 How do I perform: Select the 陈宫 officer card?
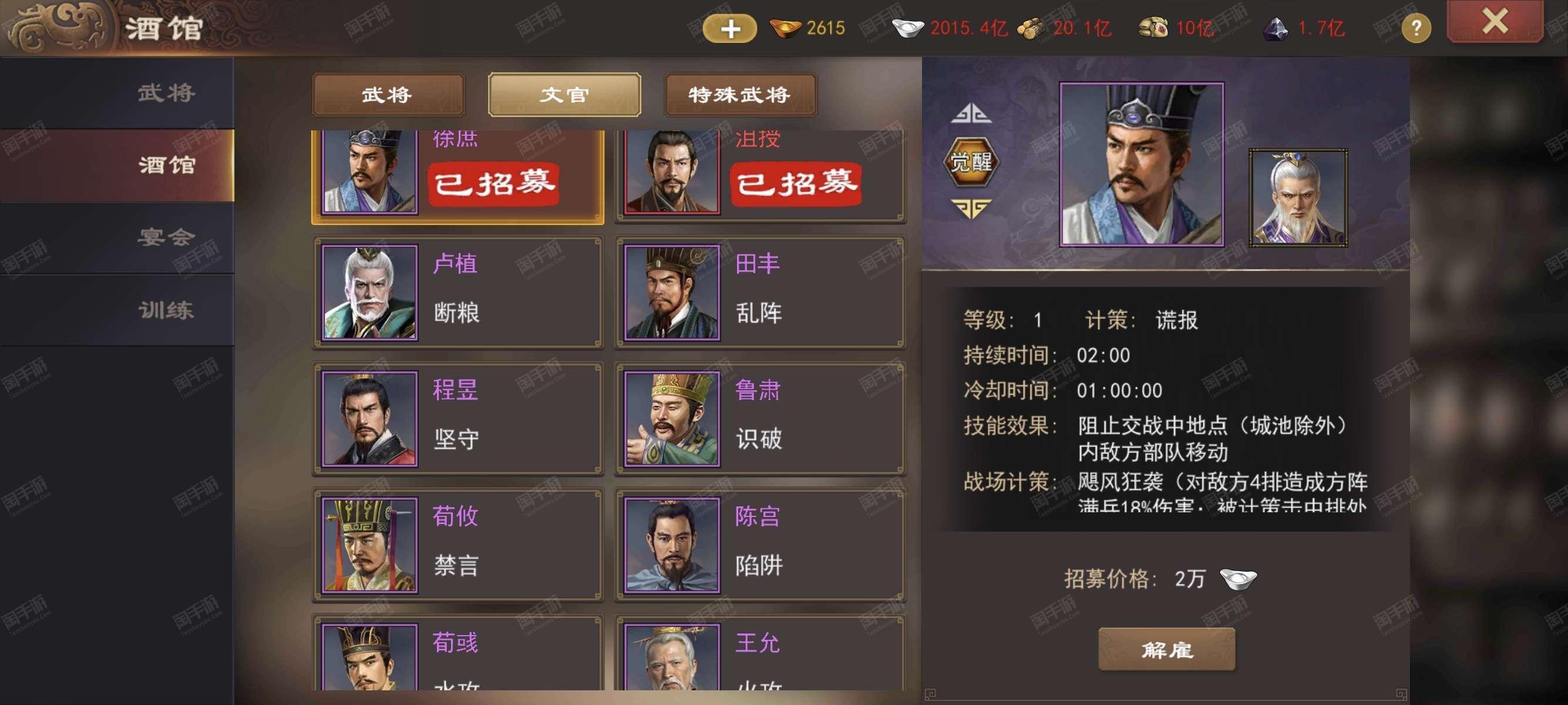point(761,545)
